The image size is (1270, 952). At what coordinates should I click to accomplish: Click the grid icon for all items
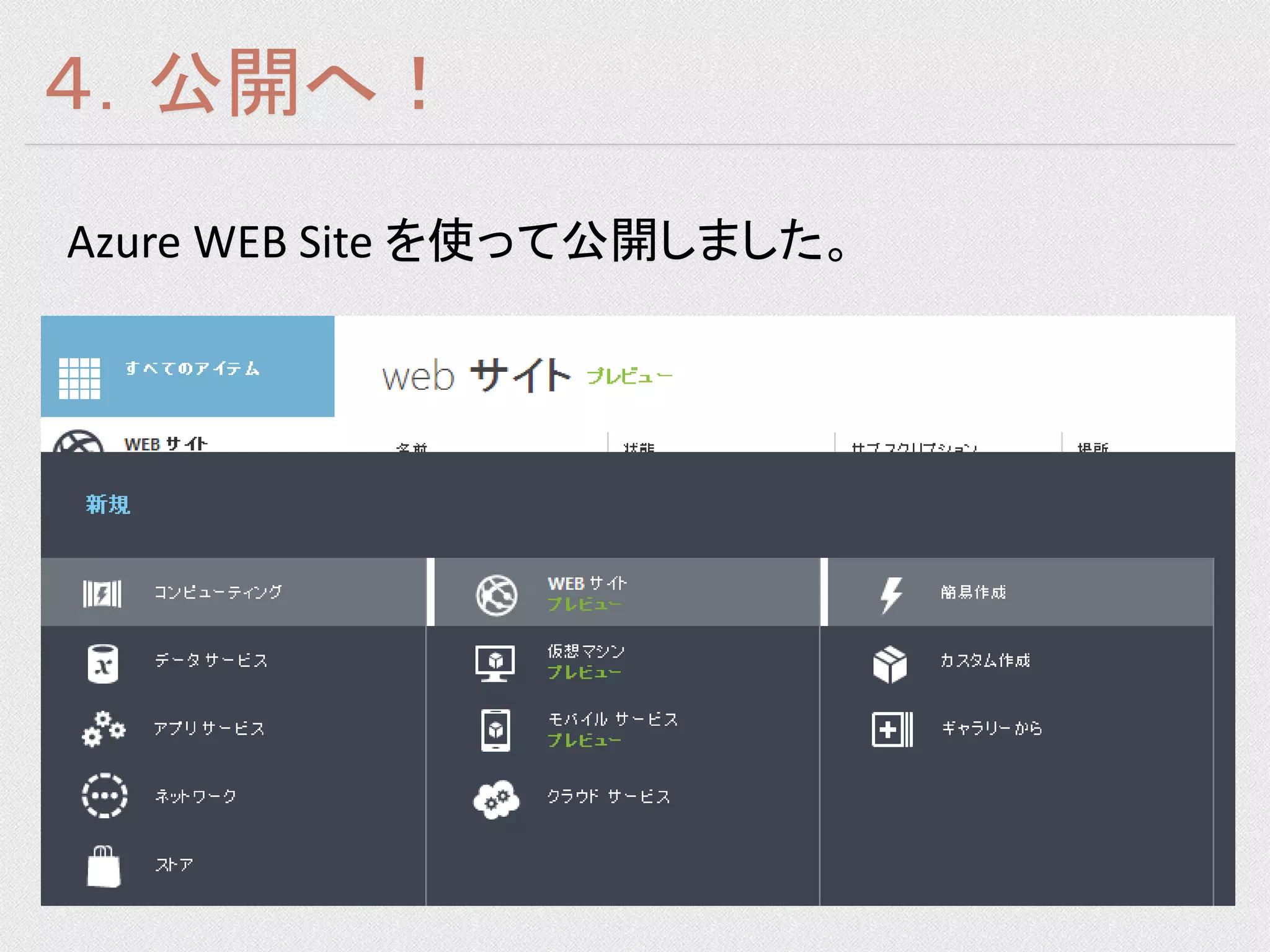tap(79, 378)
